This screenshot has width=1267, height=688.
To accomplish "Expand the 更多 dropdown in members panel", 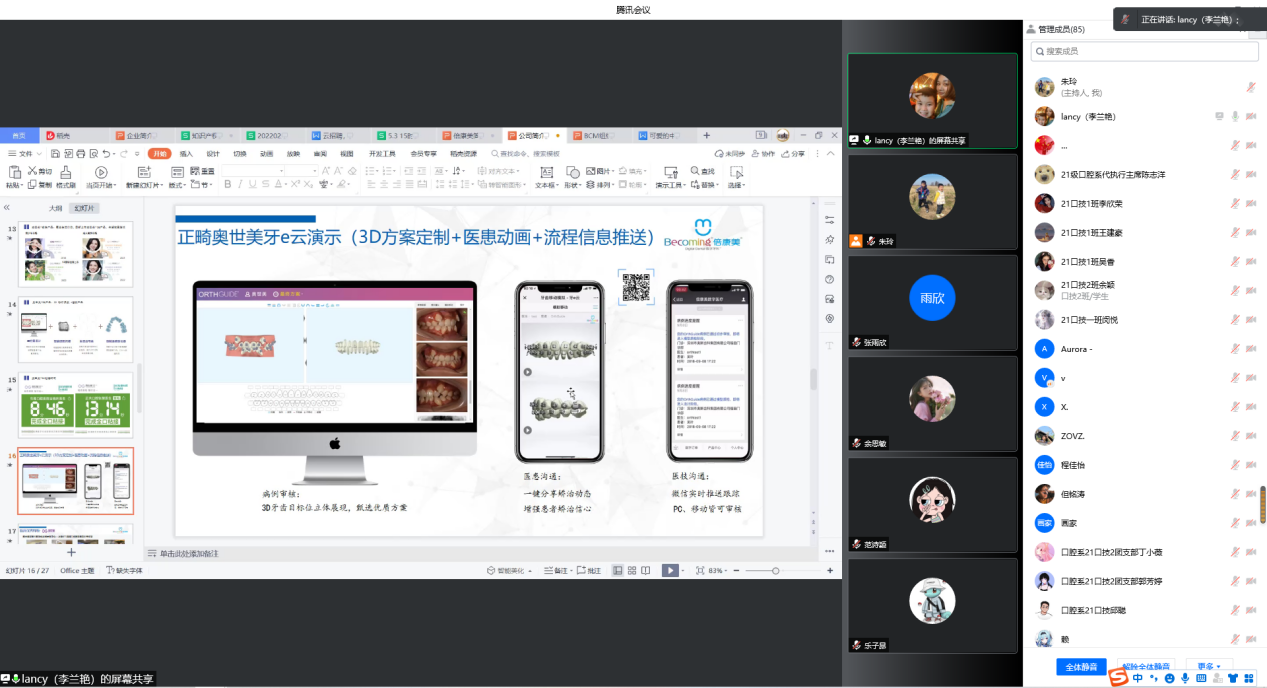I will [1208, 666].
